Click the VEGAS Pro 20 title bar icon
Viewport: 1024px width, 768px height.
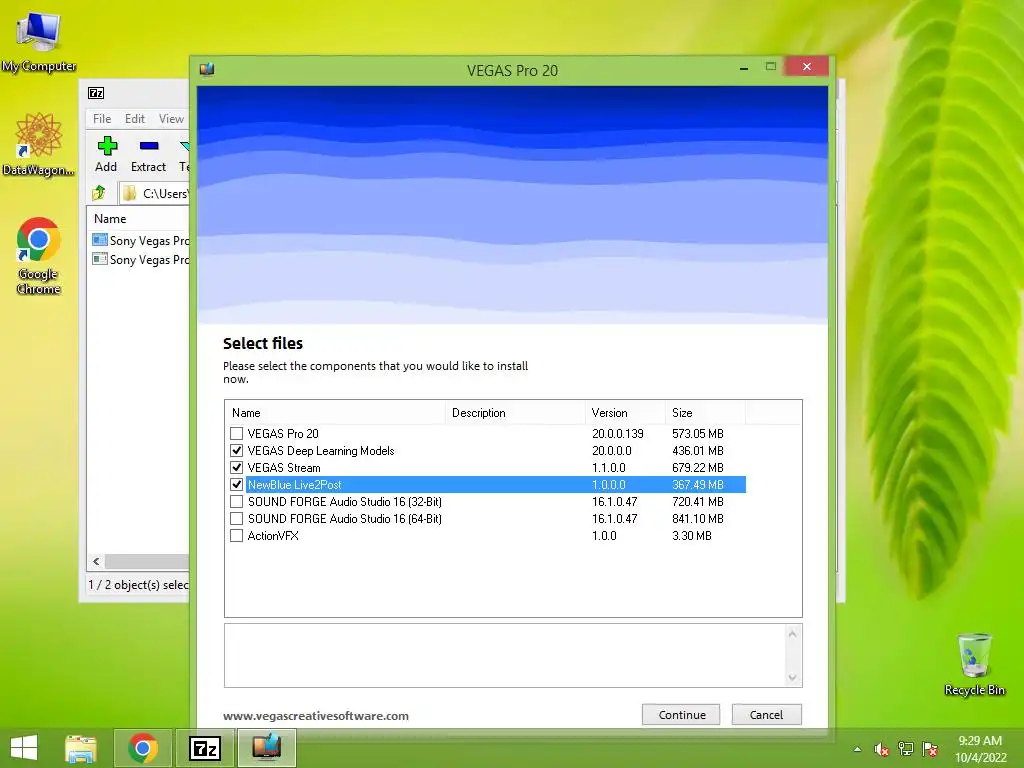point(207,69)
